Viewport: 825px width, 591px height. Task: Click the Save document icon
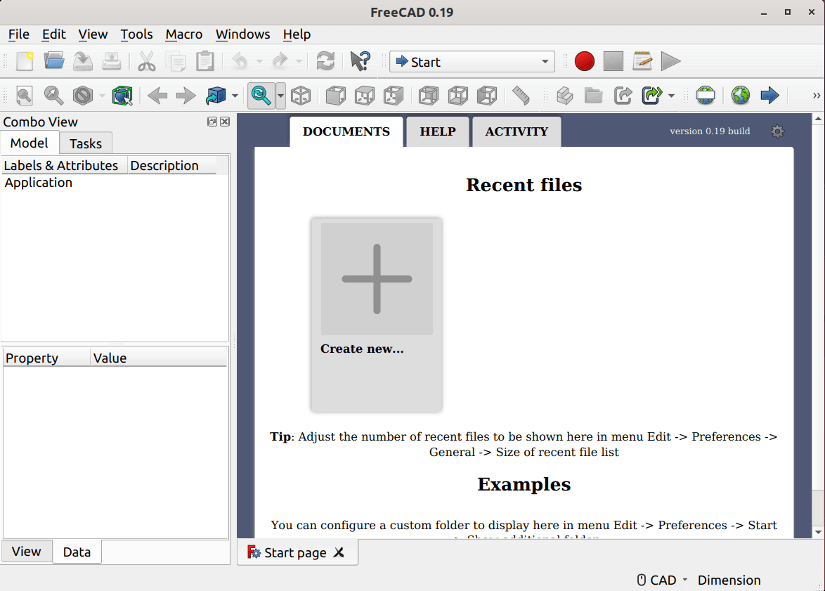coord(83,62)
